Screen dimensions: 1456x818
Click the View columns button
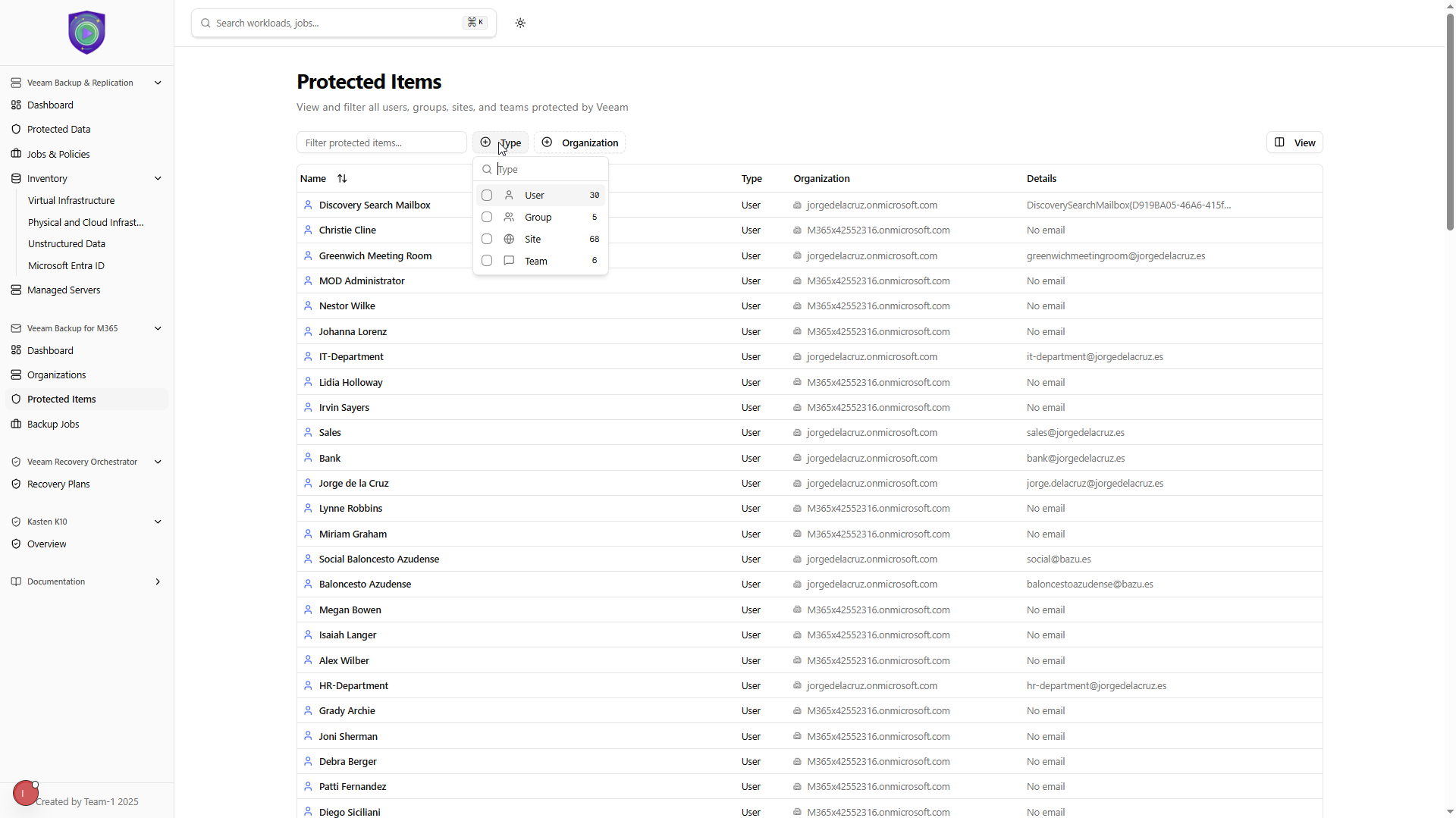point(1294,143)
